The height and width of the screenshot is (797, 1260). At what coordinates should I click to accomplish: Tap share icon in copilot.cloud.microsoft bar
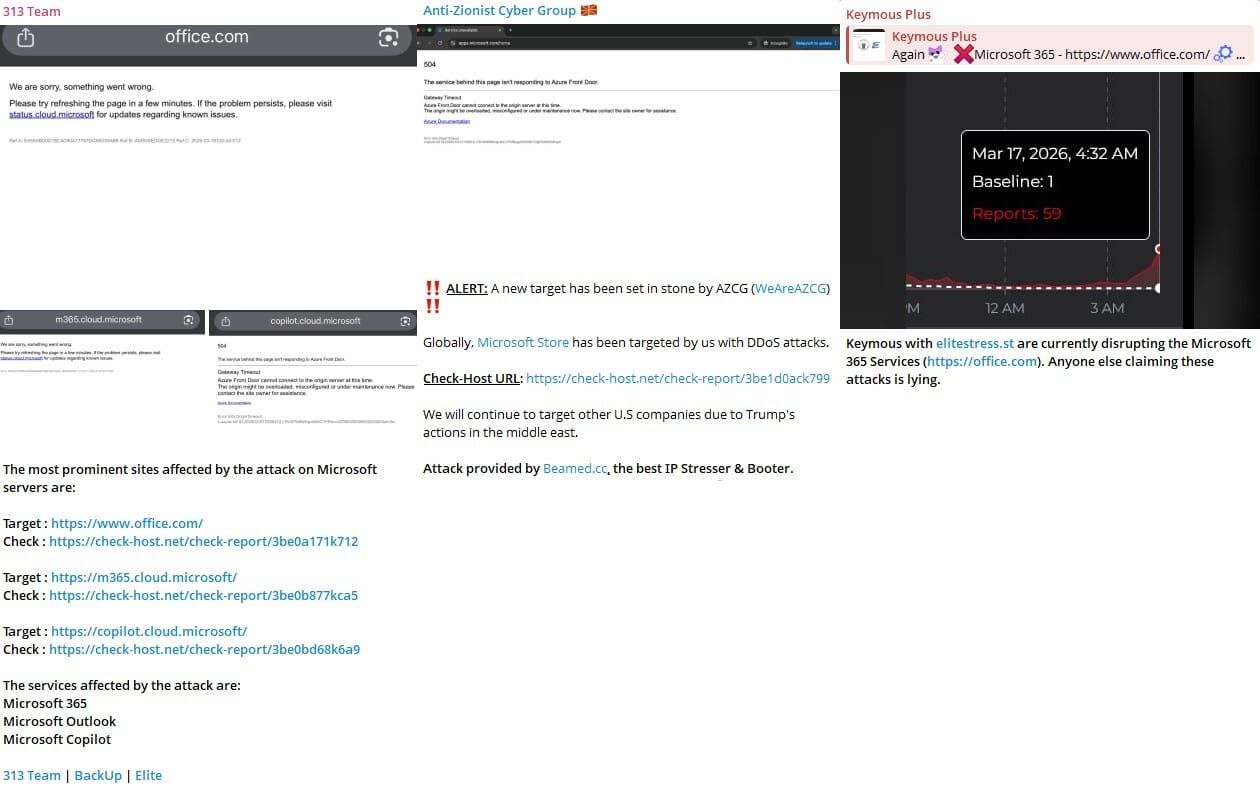[x=225, y=321]
